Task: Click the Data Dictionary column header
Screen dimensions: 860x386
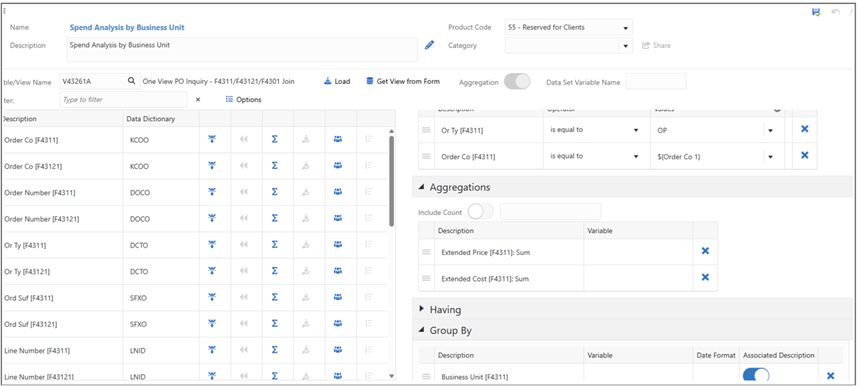Action: [151, 118]
